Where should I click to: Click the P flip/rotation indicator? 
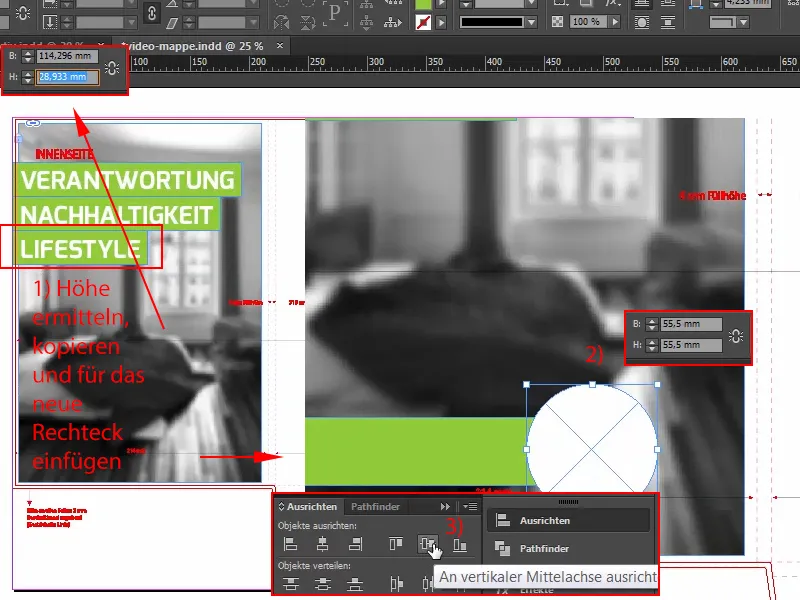[335, 14]
